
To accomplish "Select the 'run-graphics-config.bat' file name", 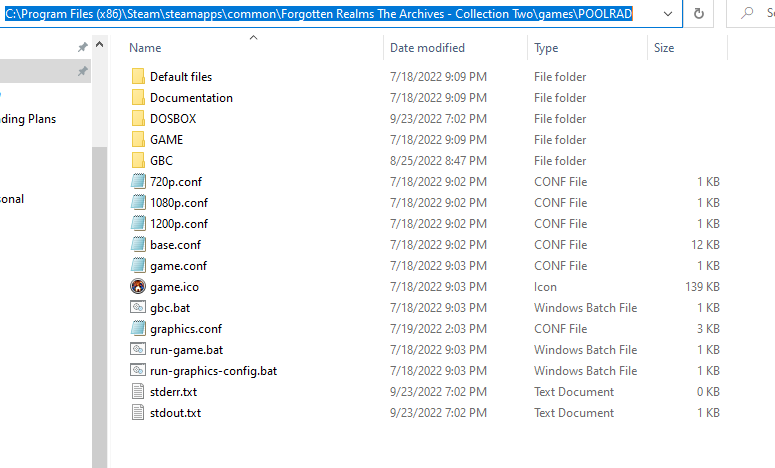I will coord(214,371).
